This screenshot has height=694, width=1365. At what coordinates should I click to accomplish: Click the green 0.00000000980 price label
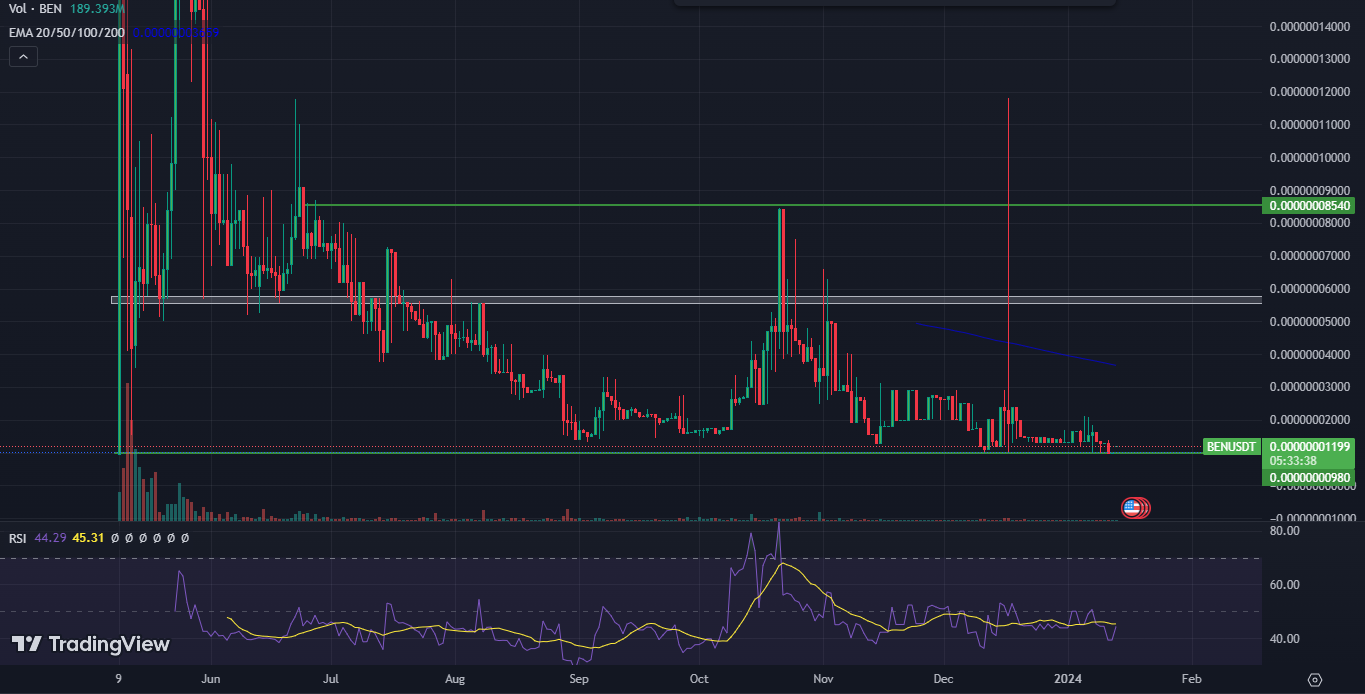click(x=1310, y=477)
